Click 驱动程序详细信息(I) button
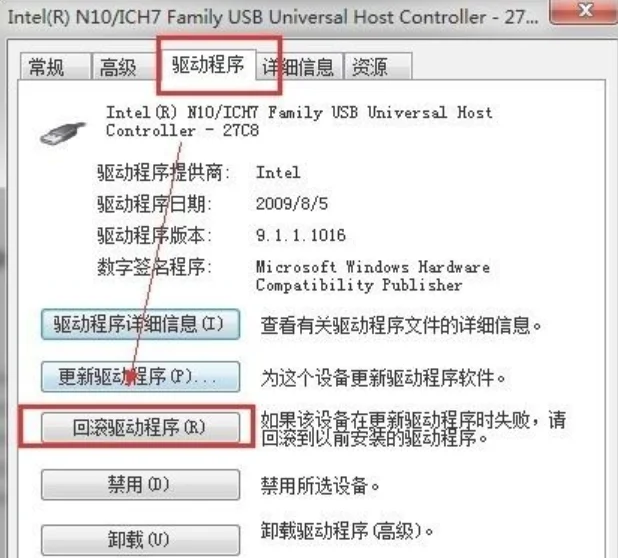This screenshot has height=558, width=618. pos(140,325)
